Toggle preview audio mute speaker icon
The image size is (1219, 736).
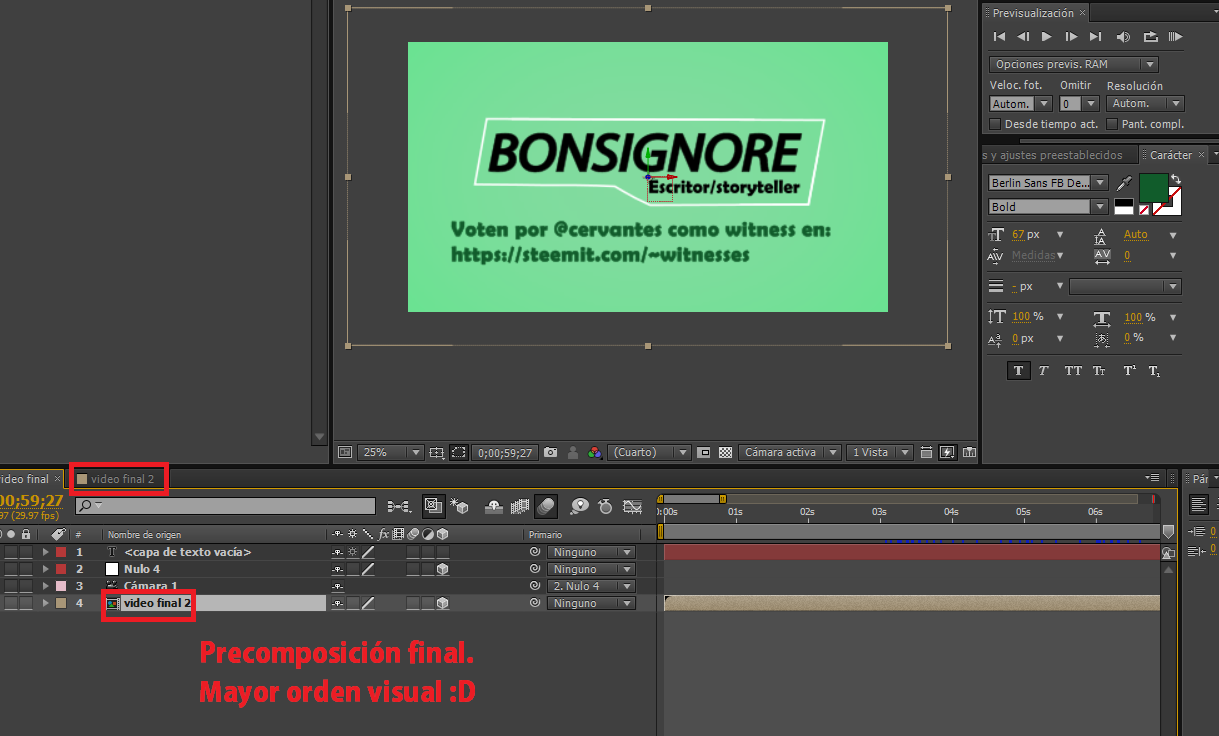click(1123, 37)
